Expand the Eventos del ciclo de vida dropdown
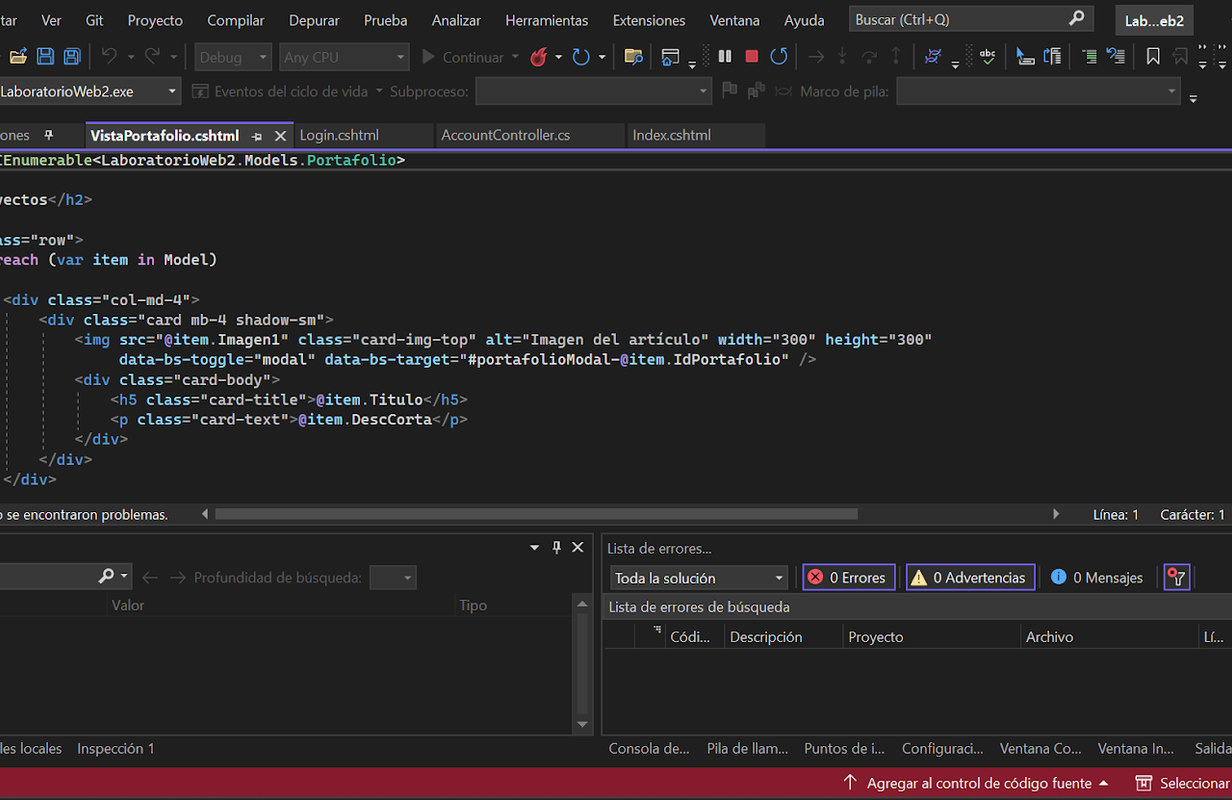Screen dimensions: 1232x800 (x=379, y=91)
